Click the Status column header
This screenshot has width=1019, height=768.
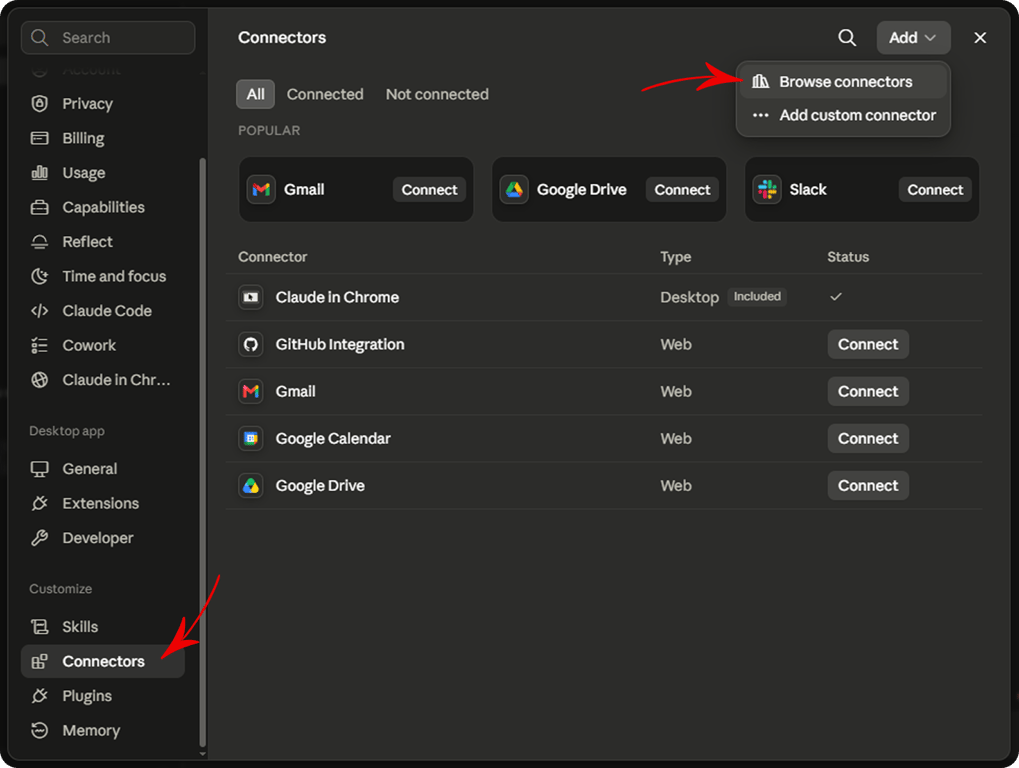tap(847, 257)
